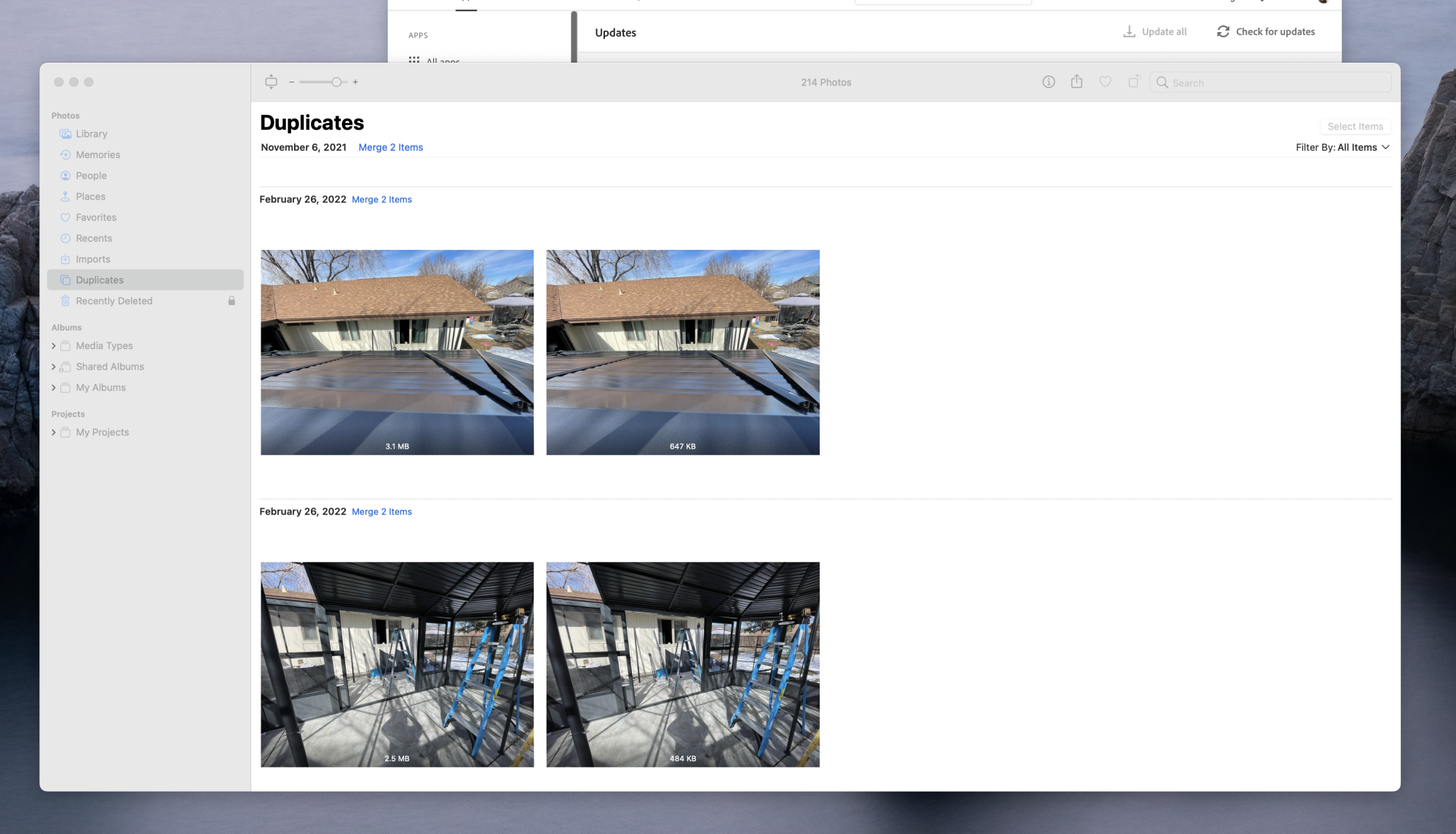1456x834 pixels.
Task: Click Merge 2 Items for November 6, 2021
Action: pos(390,147)
